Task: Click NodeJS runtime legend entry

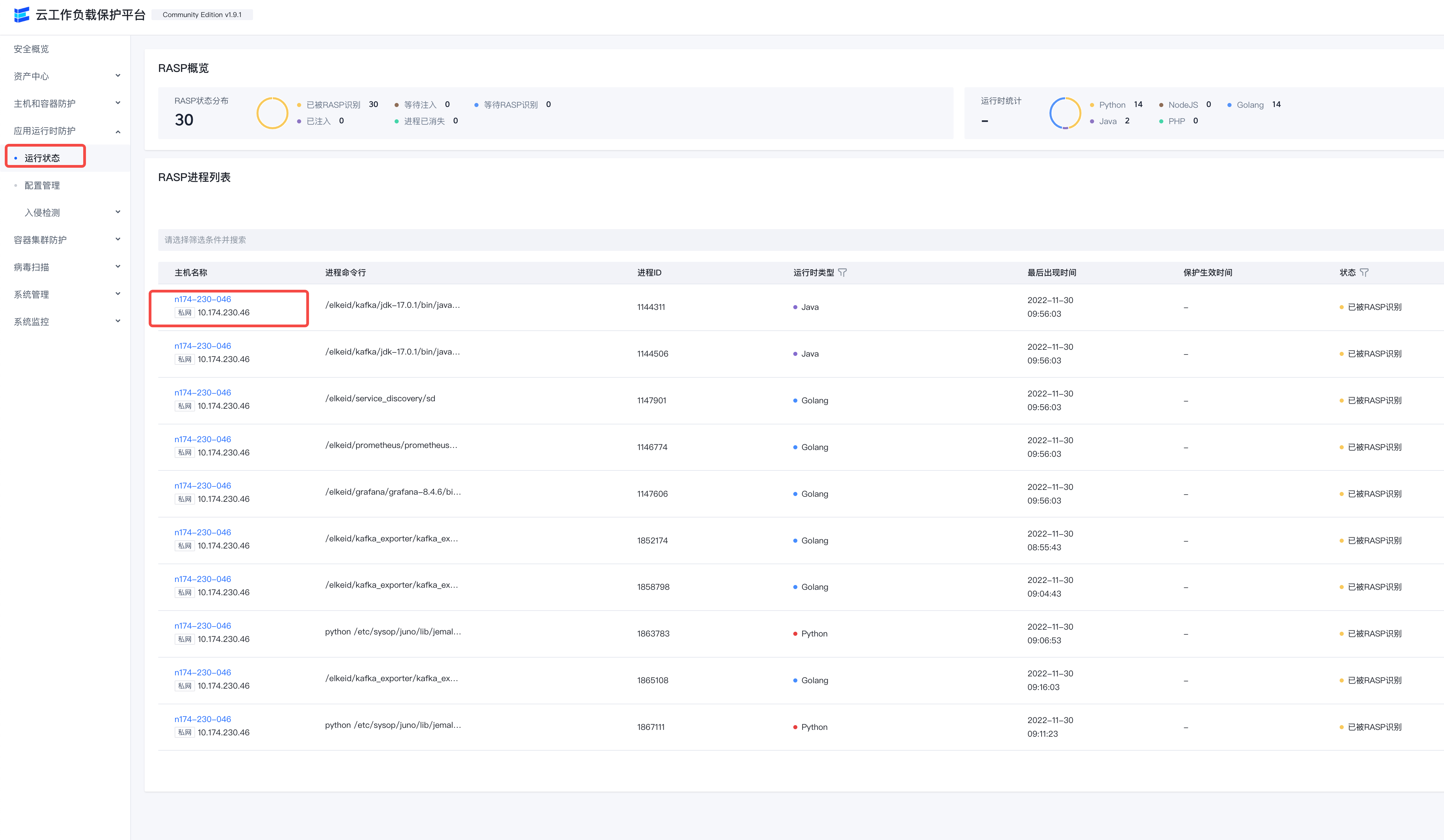Action: (1184, 105)
